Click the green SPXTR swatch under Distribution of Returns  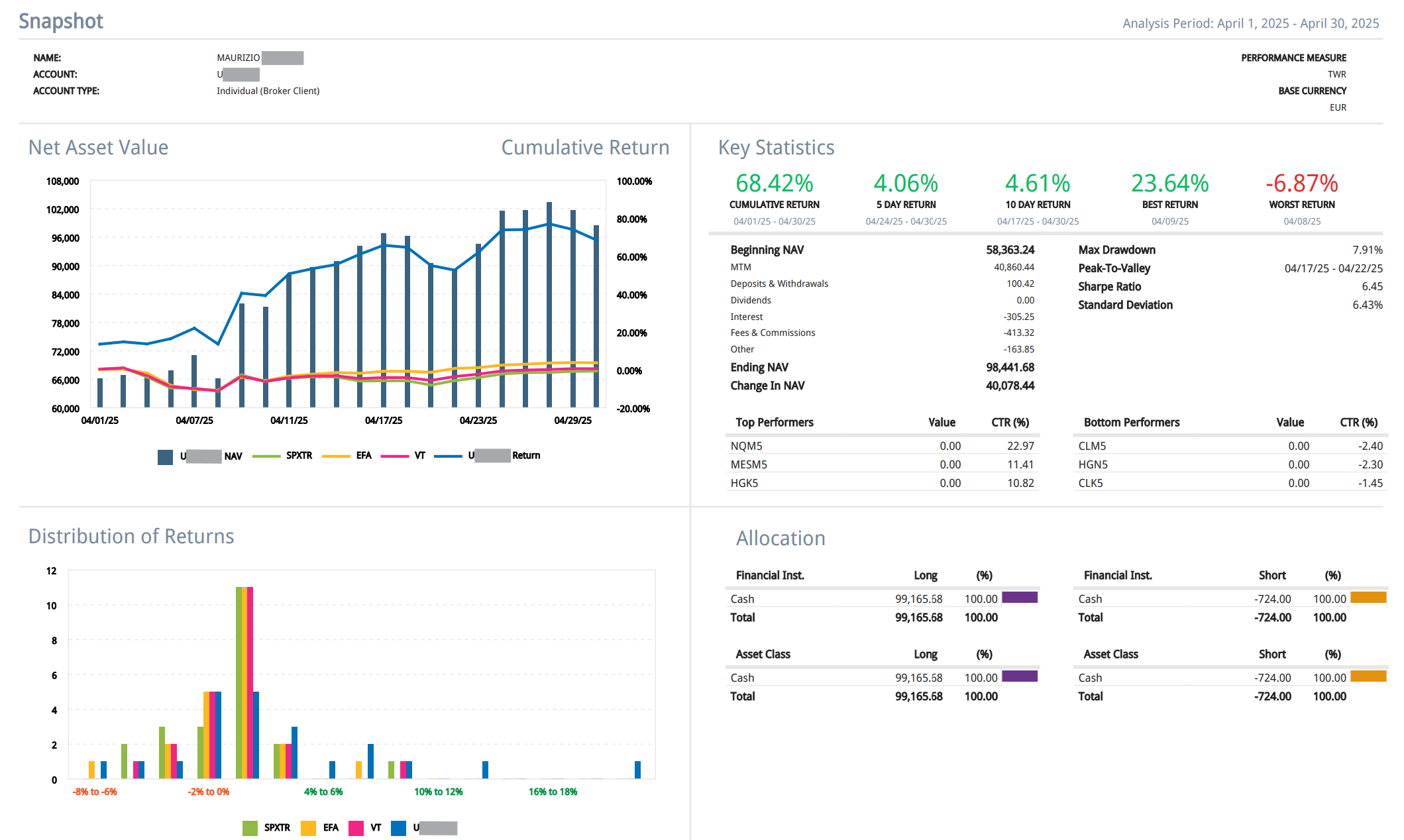pyautogui.click(x=249, y=827)
